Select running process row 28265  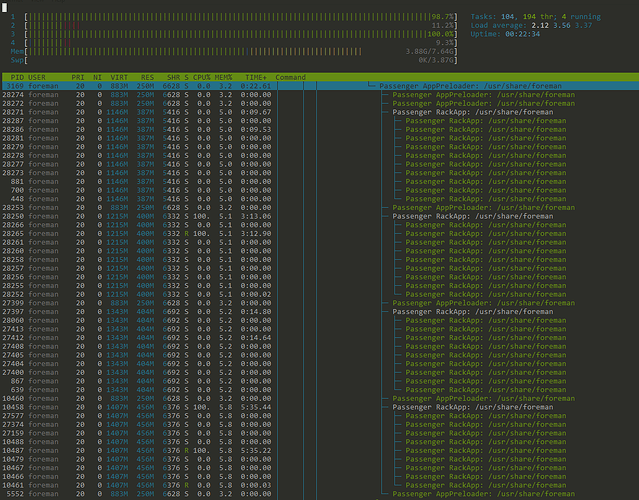click(320, 233)
